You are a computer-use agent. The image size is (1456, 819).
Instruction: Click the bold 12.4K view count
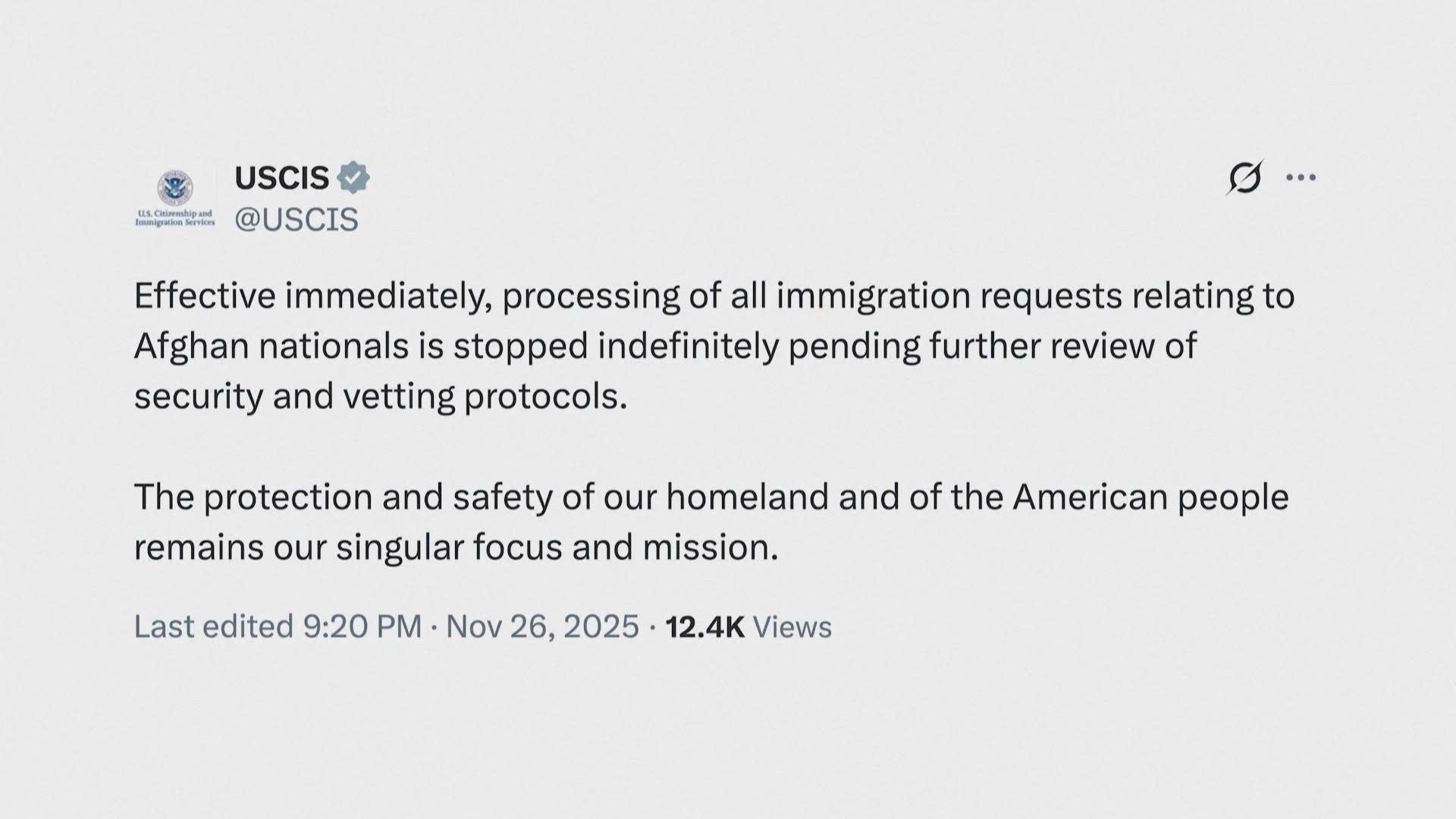[x=704, y=627]
